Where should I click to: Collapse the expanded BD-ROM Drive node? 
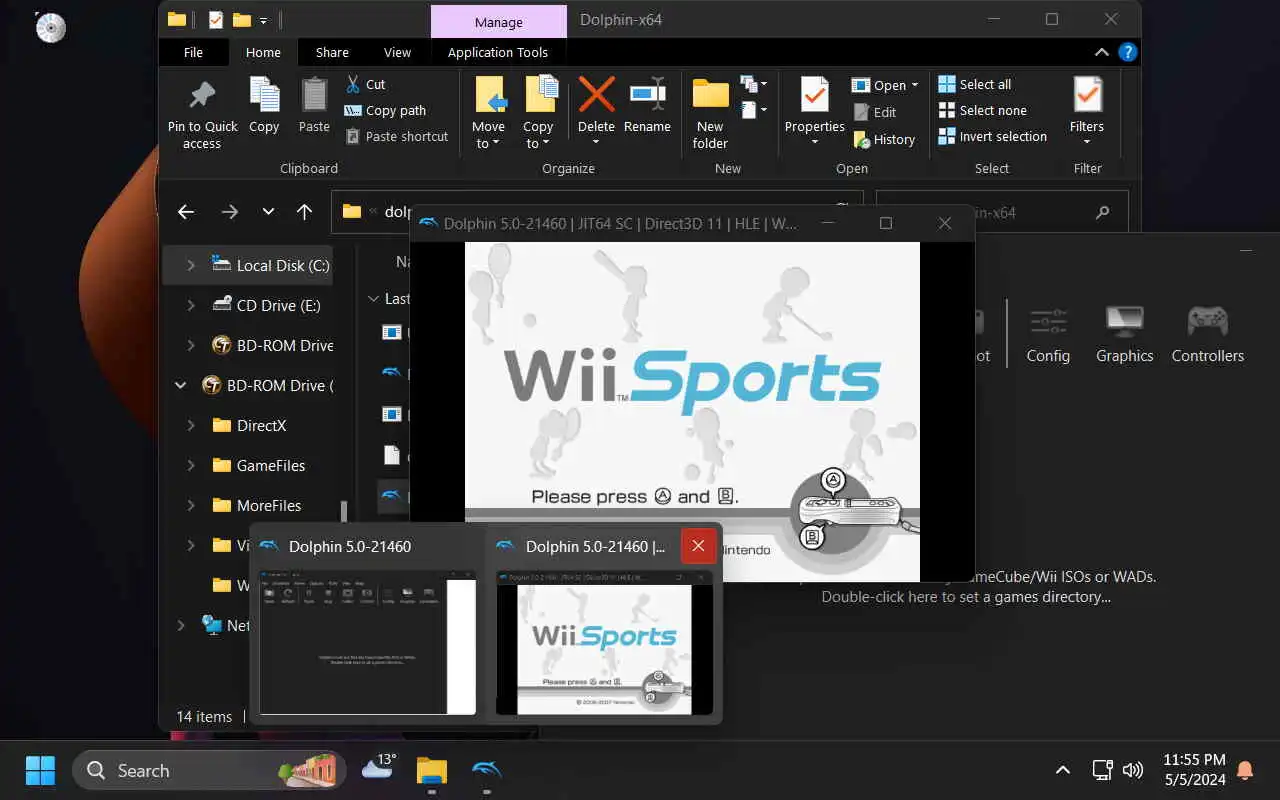181,385
